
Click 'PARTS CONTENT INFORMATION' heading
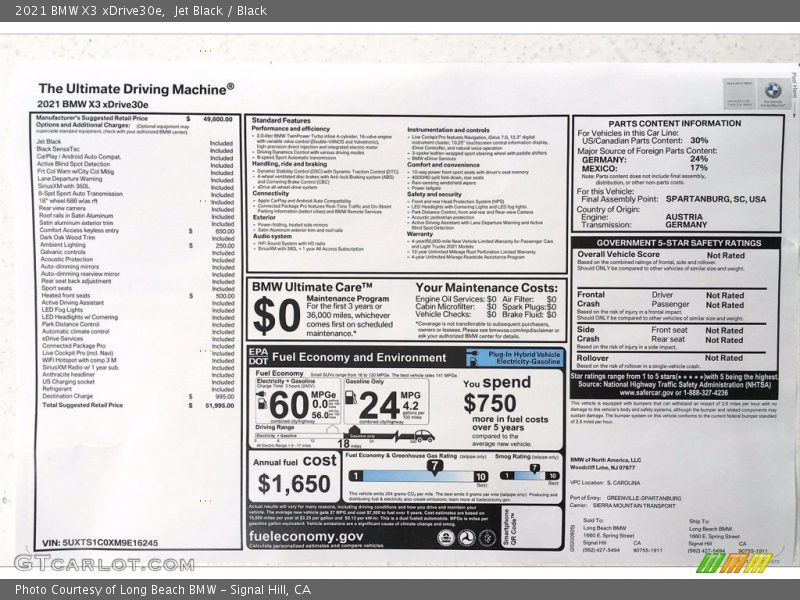[675, 123]
